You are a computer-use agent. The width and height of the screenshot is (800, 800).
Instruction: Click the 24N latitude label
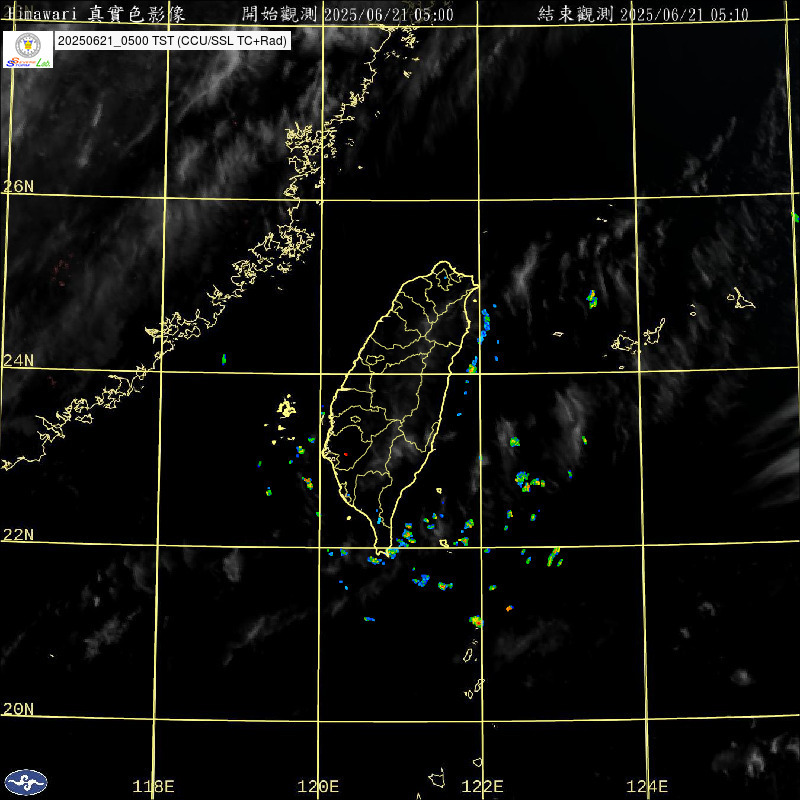click(18, 361)
